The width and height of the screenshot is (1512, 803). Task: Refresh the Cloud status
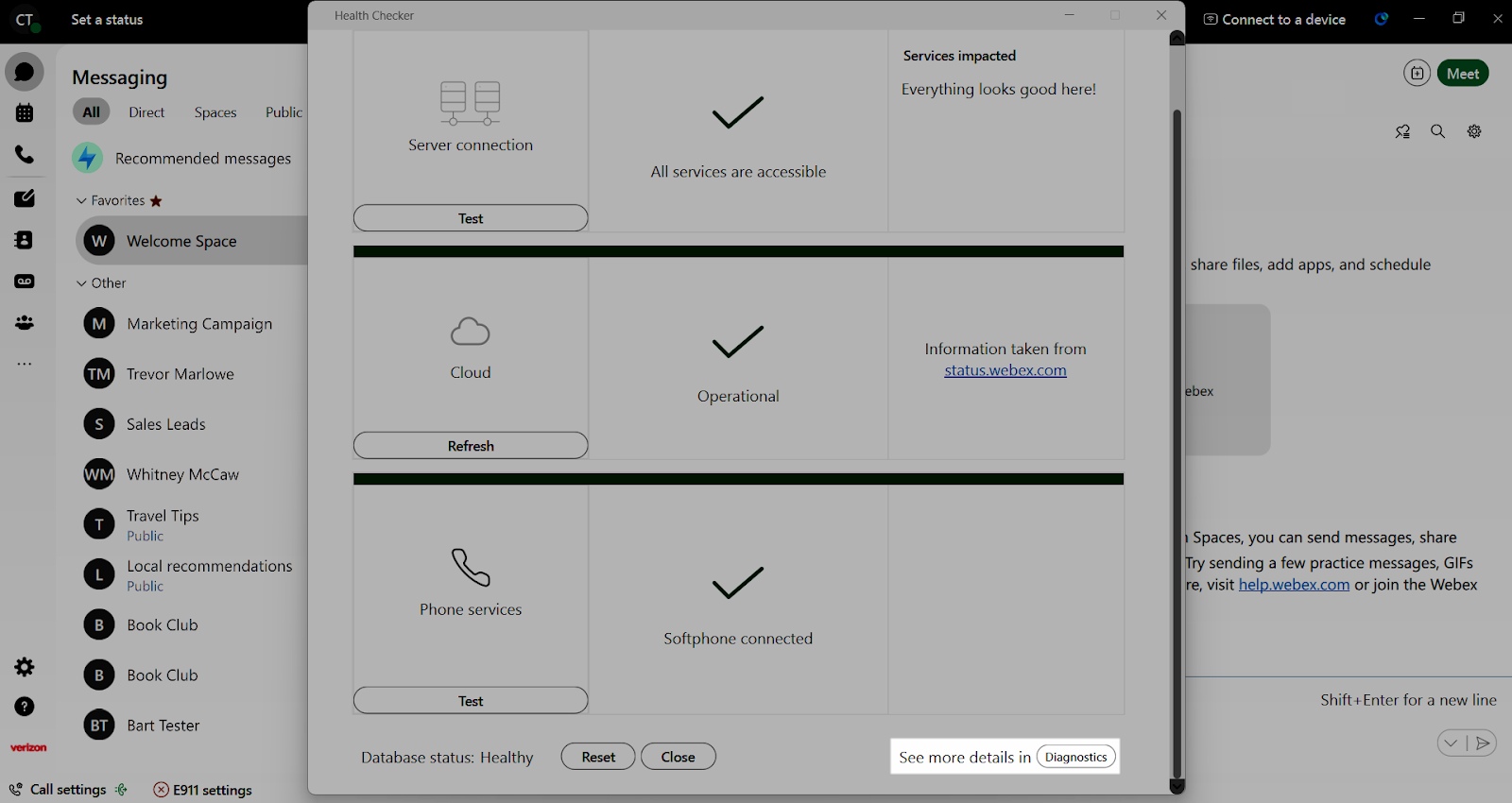click(471, 446)
